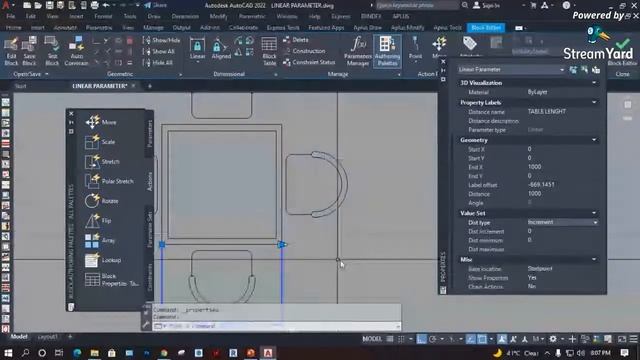Screen dimensions: 640x360
Task: Click the Distance name TABLE LENGHT field
Action: point(562,111)
